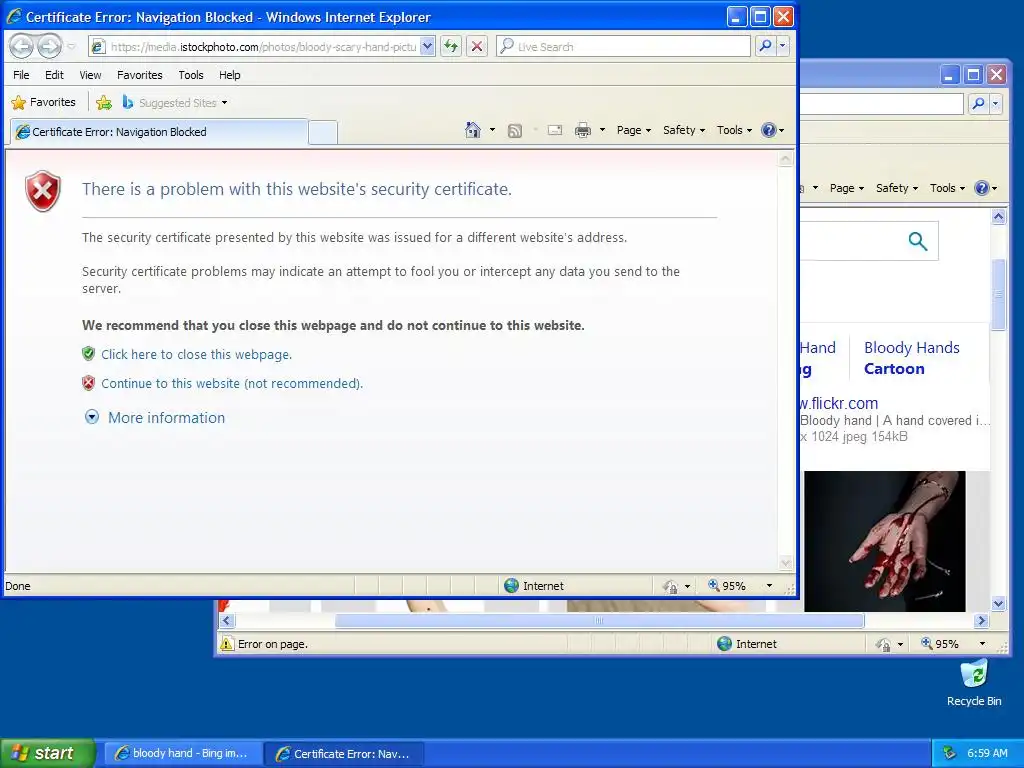Open the Home button dropdown arrow
The width and height of the screenshot is (1024, 768).
pyautogui.click(x=492, y=130)
